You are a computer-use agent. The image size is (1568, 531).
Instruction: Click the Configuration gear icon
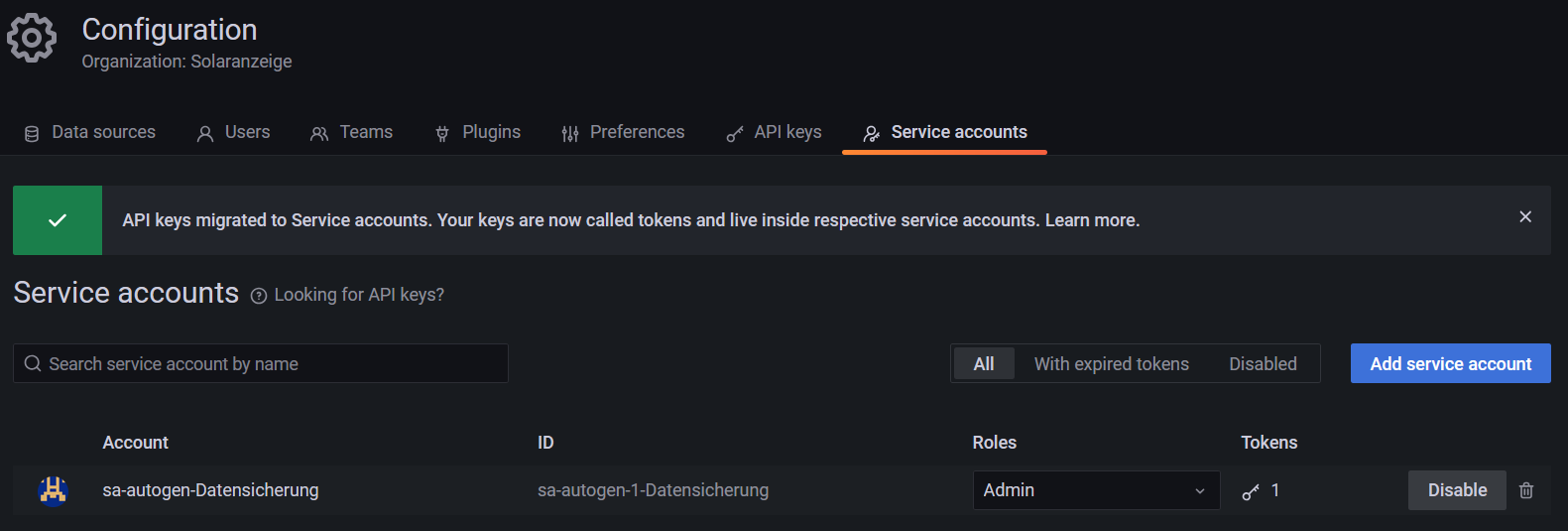click(x=32, y=39)
